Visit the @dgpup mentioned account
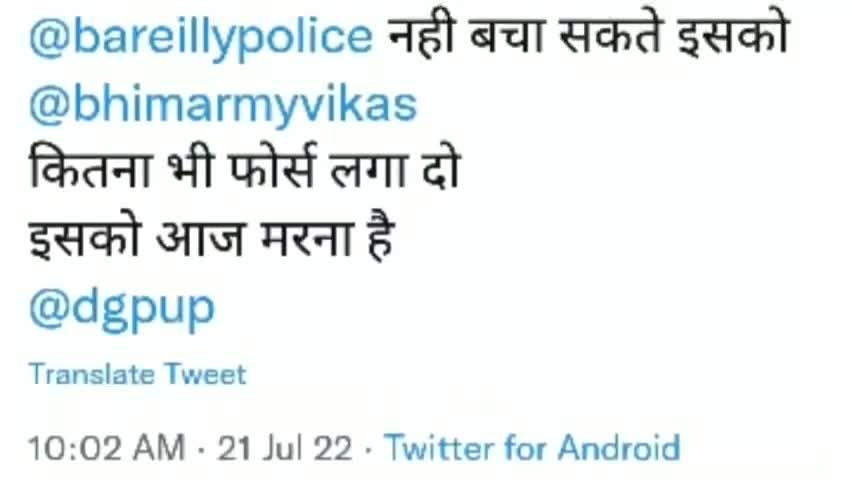This screenshot has width=852, height=480. (122, 310)
